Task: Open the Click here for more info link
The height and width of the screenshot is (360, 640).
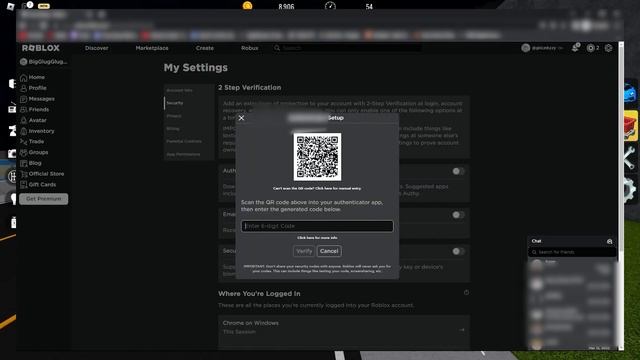Action: pos(317,238)
